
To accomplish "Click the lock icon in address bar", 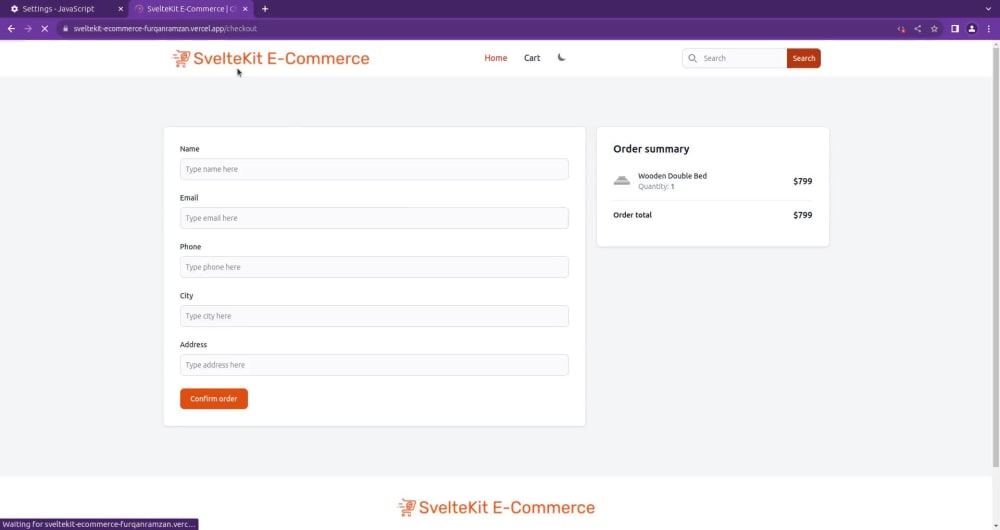I will (65, 29).
